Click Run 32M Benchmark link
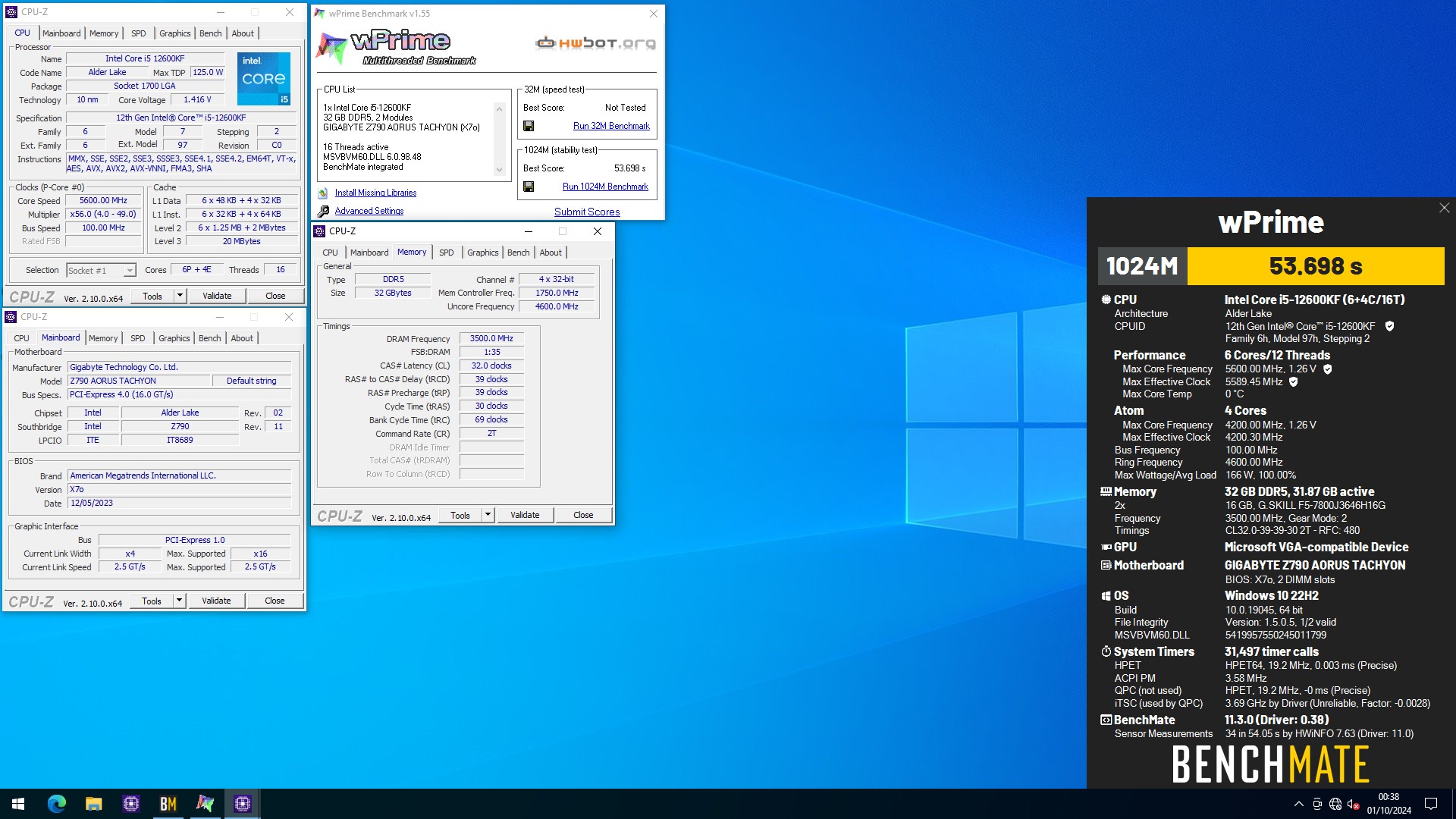This screenshot has width=1456, height=819. (x=611, y=126)
